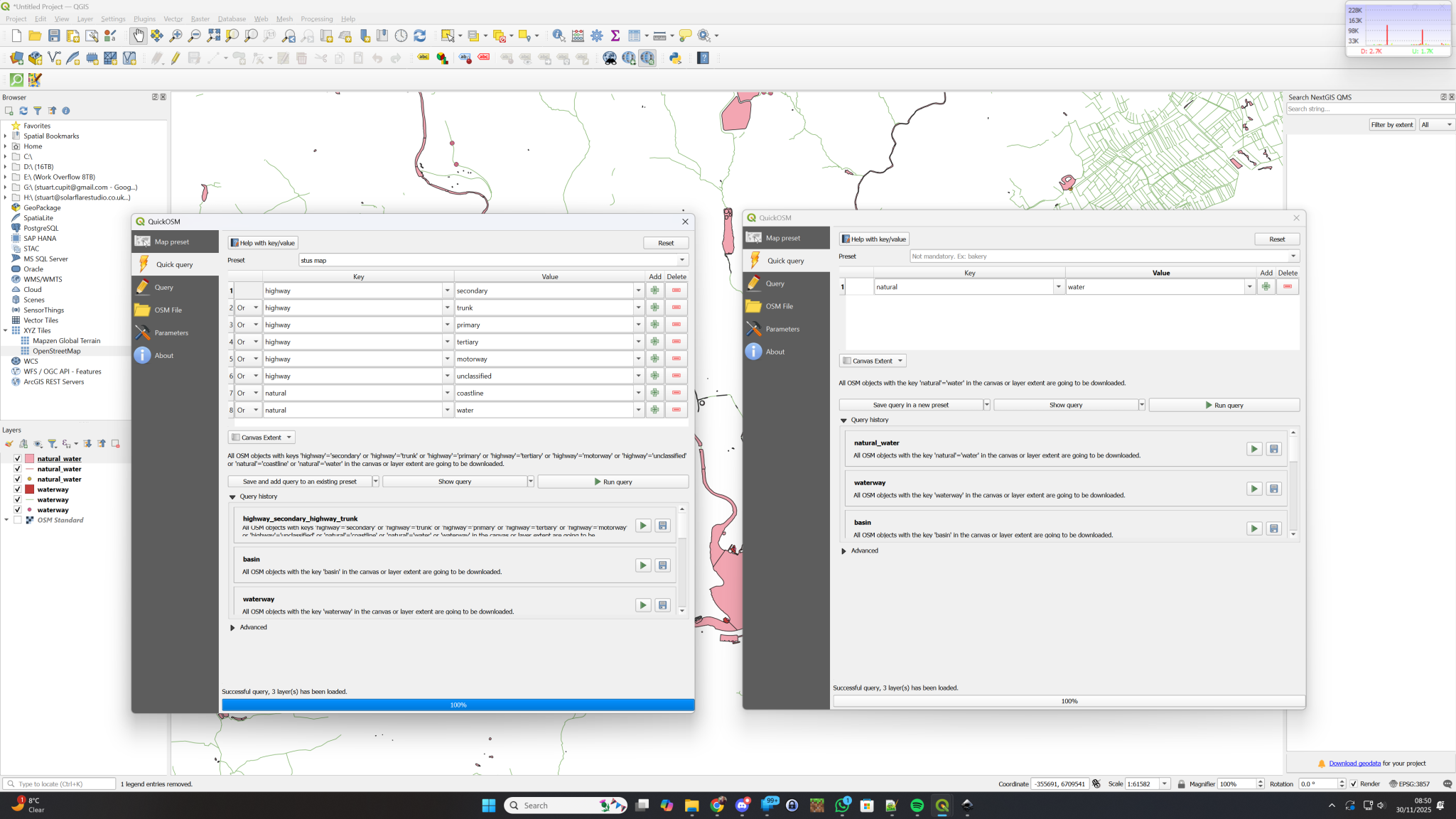Toggle editing with the yellow pencil icon
1456x819 pixels.
coord(175,58)
